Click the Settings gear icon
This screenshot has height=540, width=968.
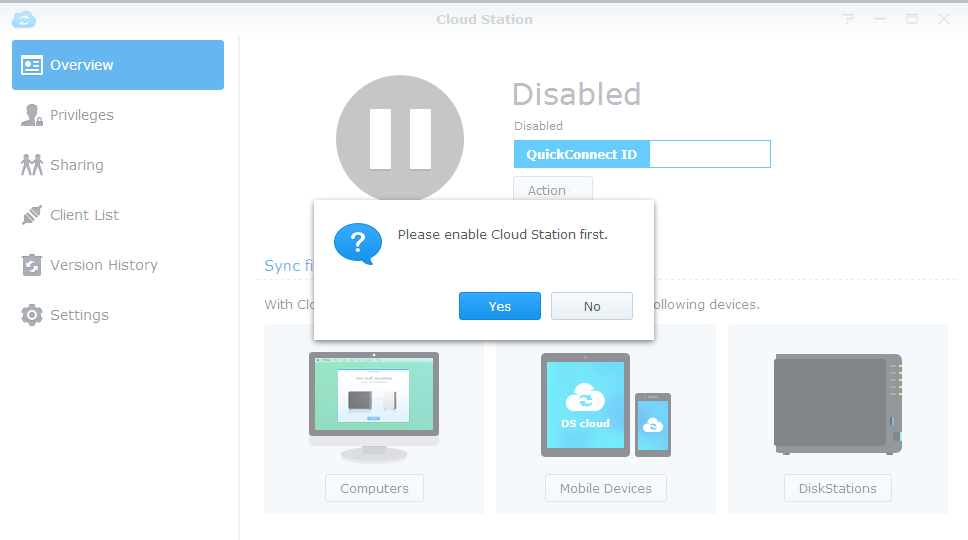pos(31,315)
